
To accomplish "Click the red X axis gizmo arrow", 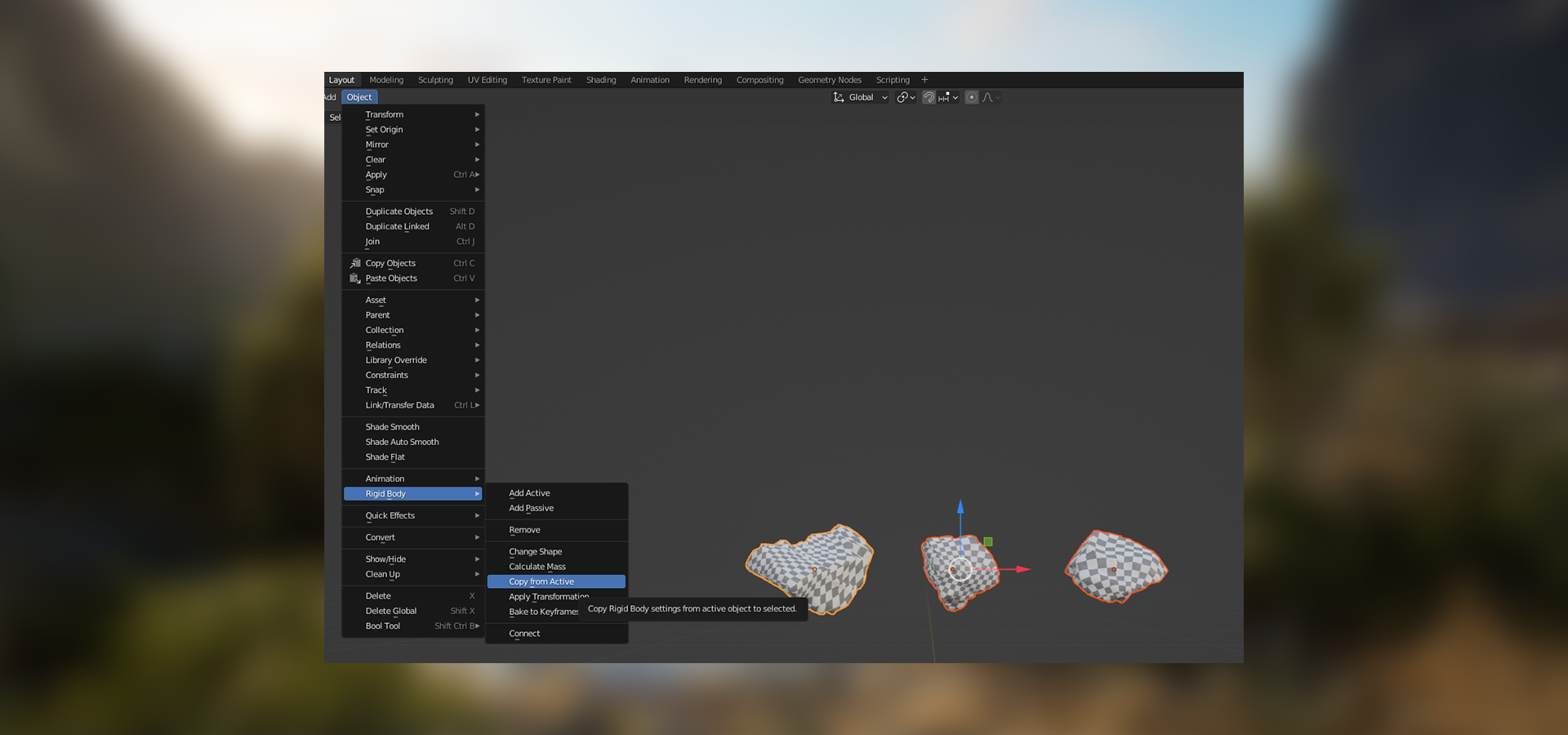I will 1022,569.
